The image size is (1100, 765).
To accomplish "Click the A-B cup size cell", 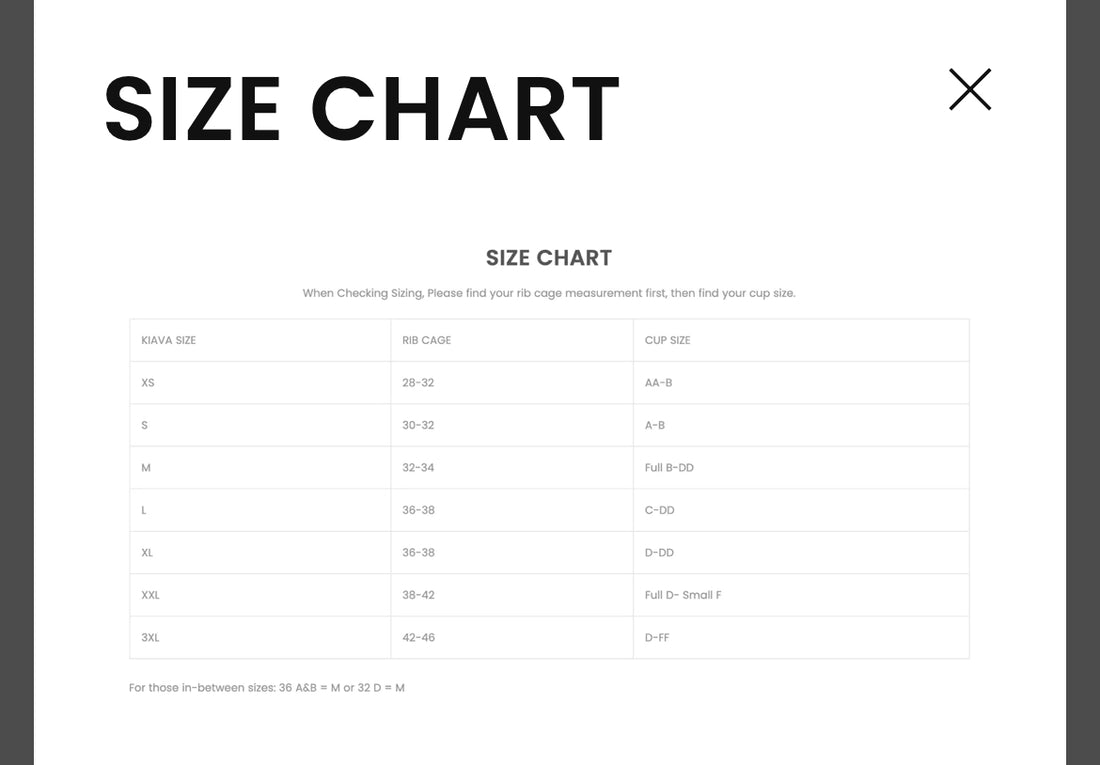I will (x=655, y=425).
